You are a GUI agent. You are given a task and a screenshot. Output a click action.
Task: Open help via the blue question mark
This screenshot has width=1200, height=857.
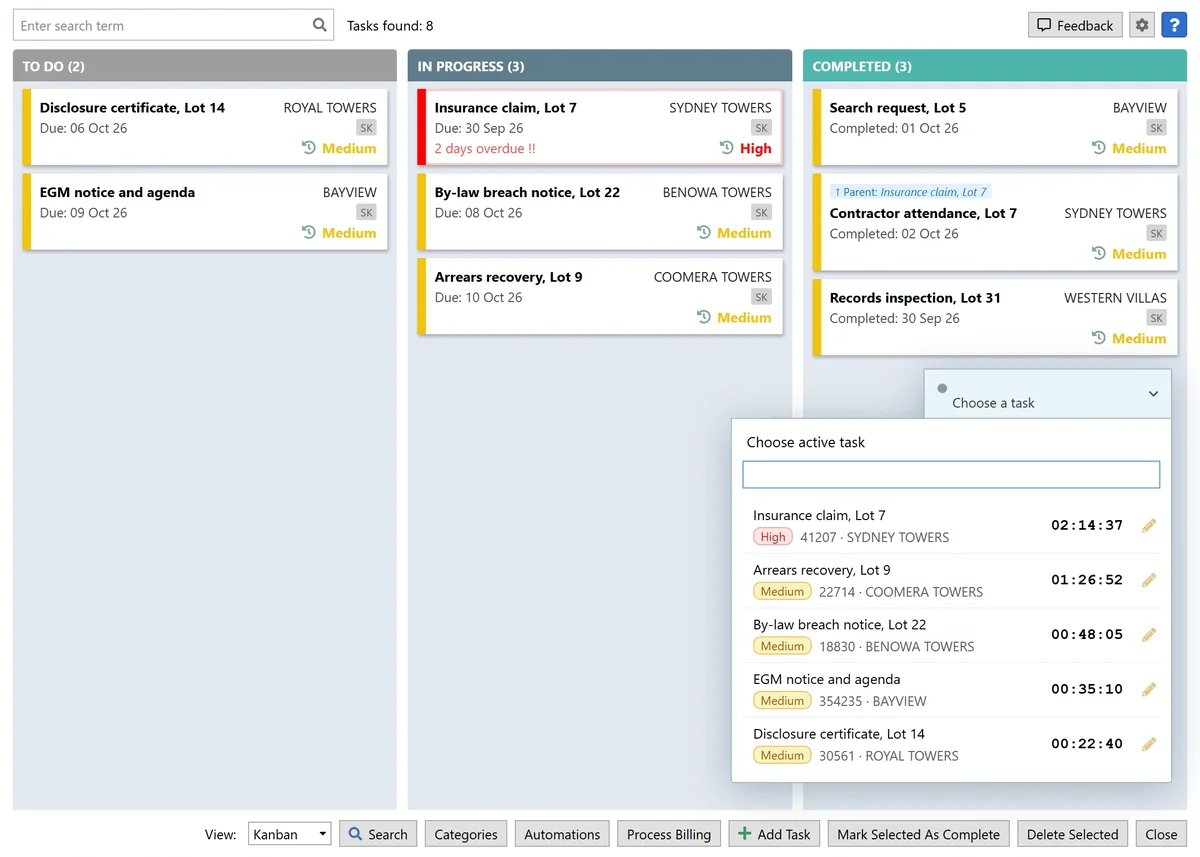coord(1173,25)
